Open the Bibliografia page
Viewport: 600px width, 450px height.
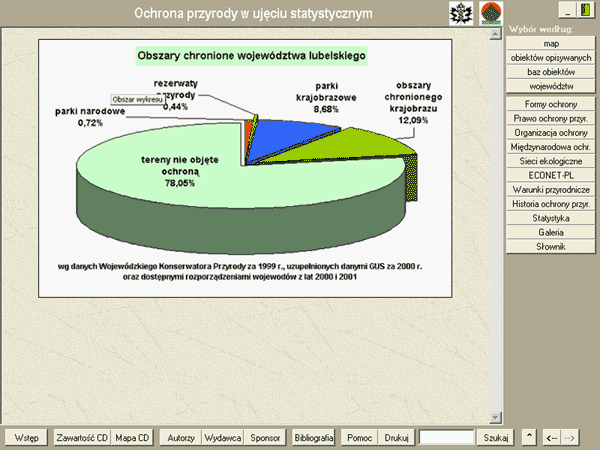coord(314,438)
